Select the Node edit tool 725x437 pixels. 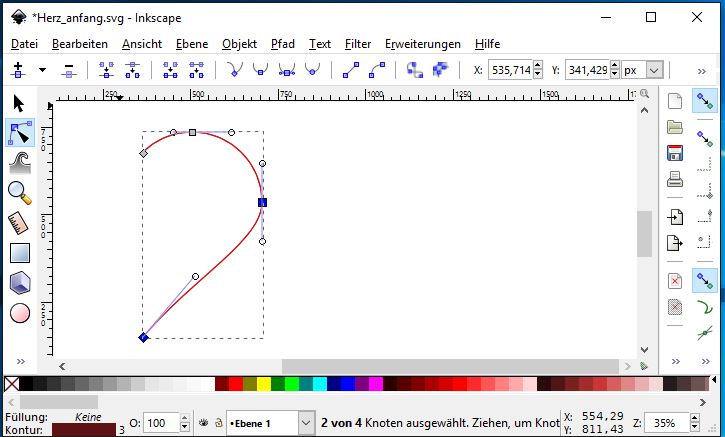click(19, 132)
